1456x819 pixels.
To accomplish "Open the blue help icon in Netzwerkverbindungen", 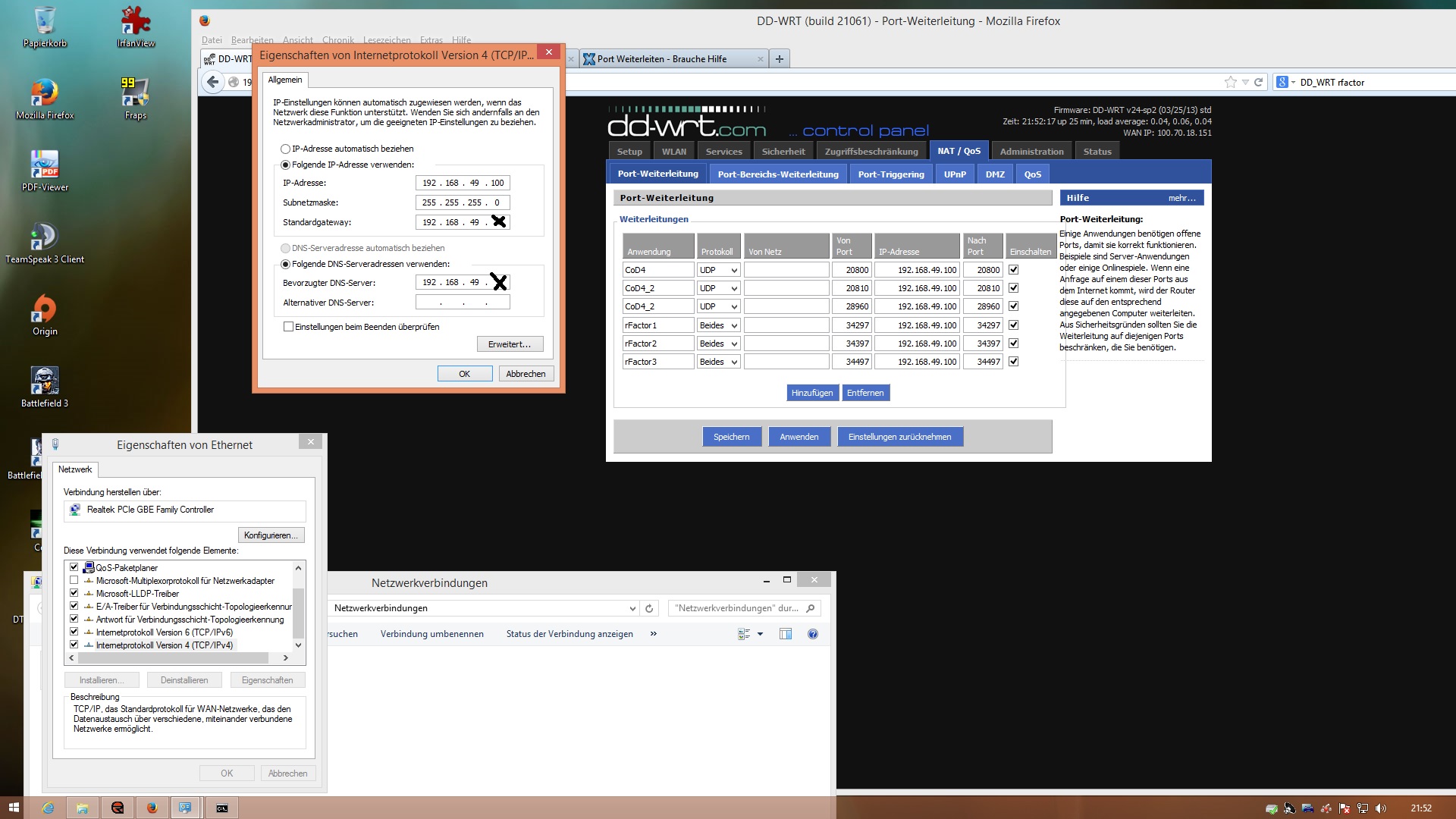I will coord(813,634).
